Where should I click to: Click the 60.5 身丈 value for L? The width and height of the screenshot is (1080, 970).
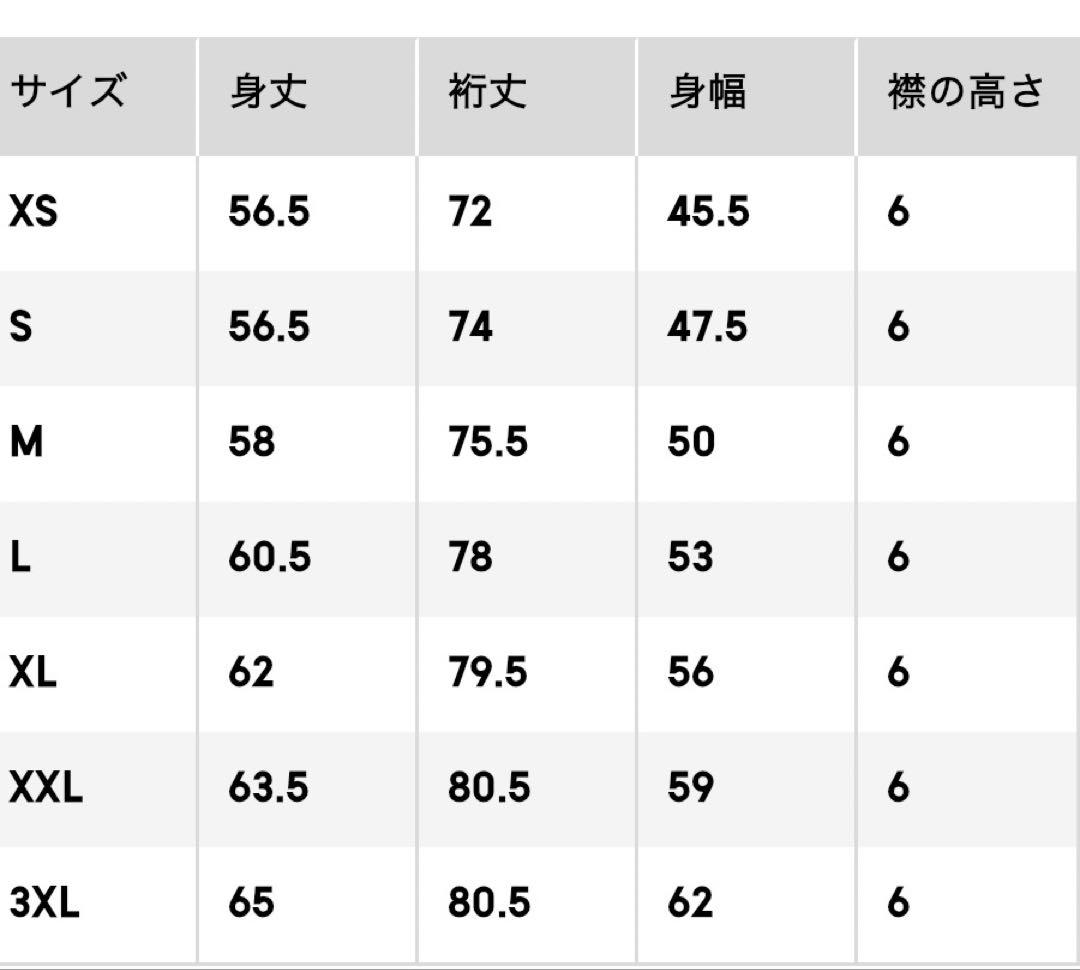269,557
